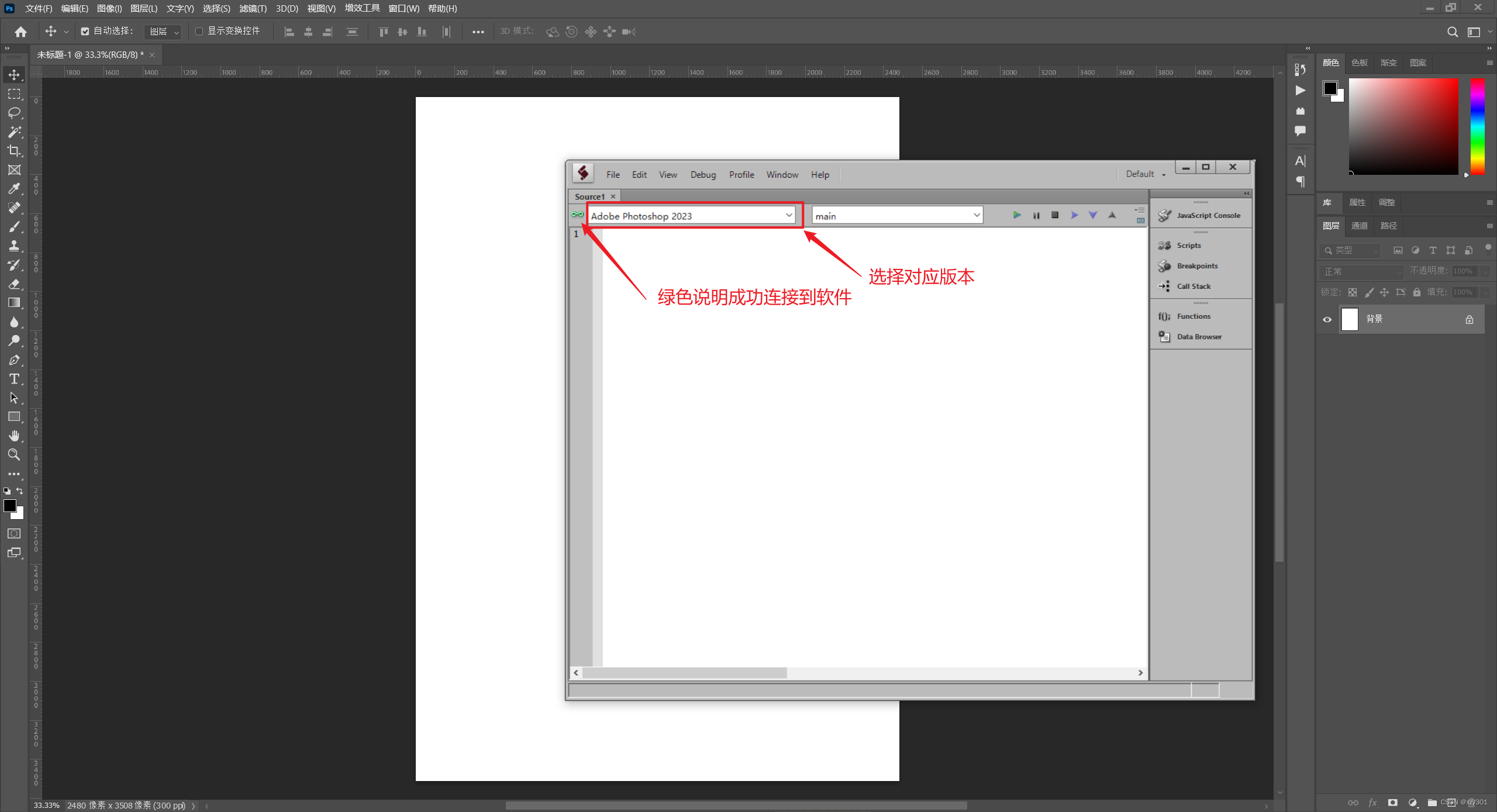The height and width of the screenshot is (812, 1497).
Task: Click the Scripts panel icon
Action: [x=1164, y=245]
